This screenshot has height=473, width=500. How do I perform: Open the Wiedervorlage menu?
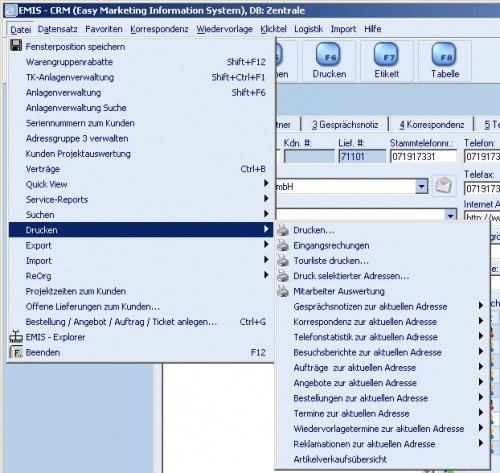(x=224, y=29)
